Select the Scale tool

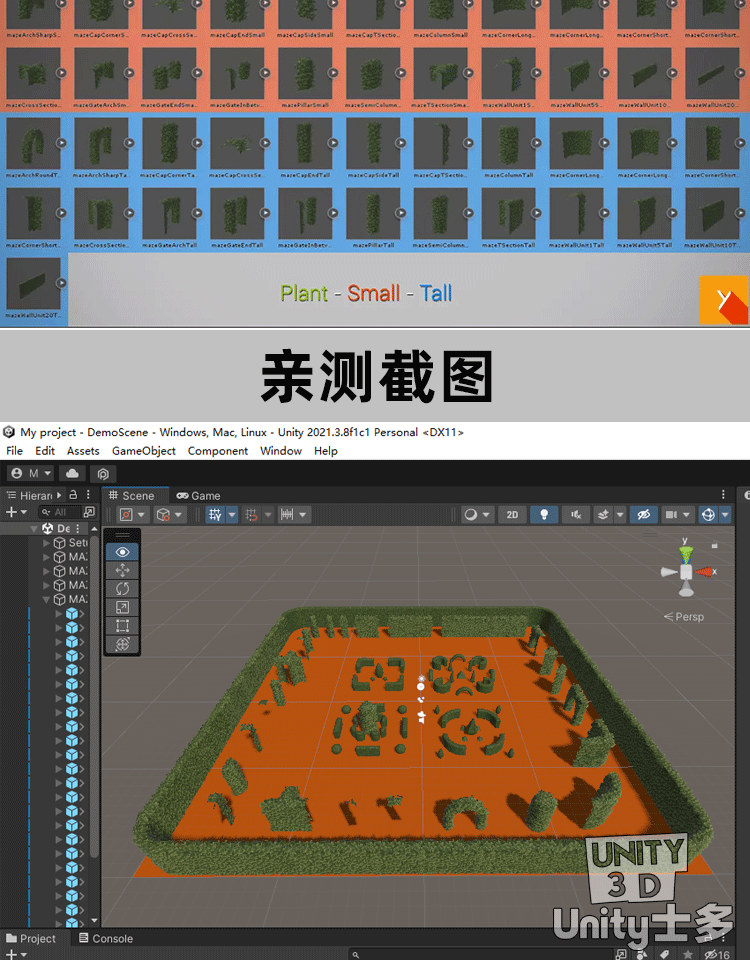122,607
